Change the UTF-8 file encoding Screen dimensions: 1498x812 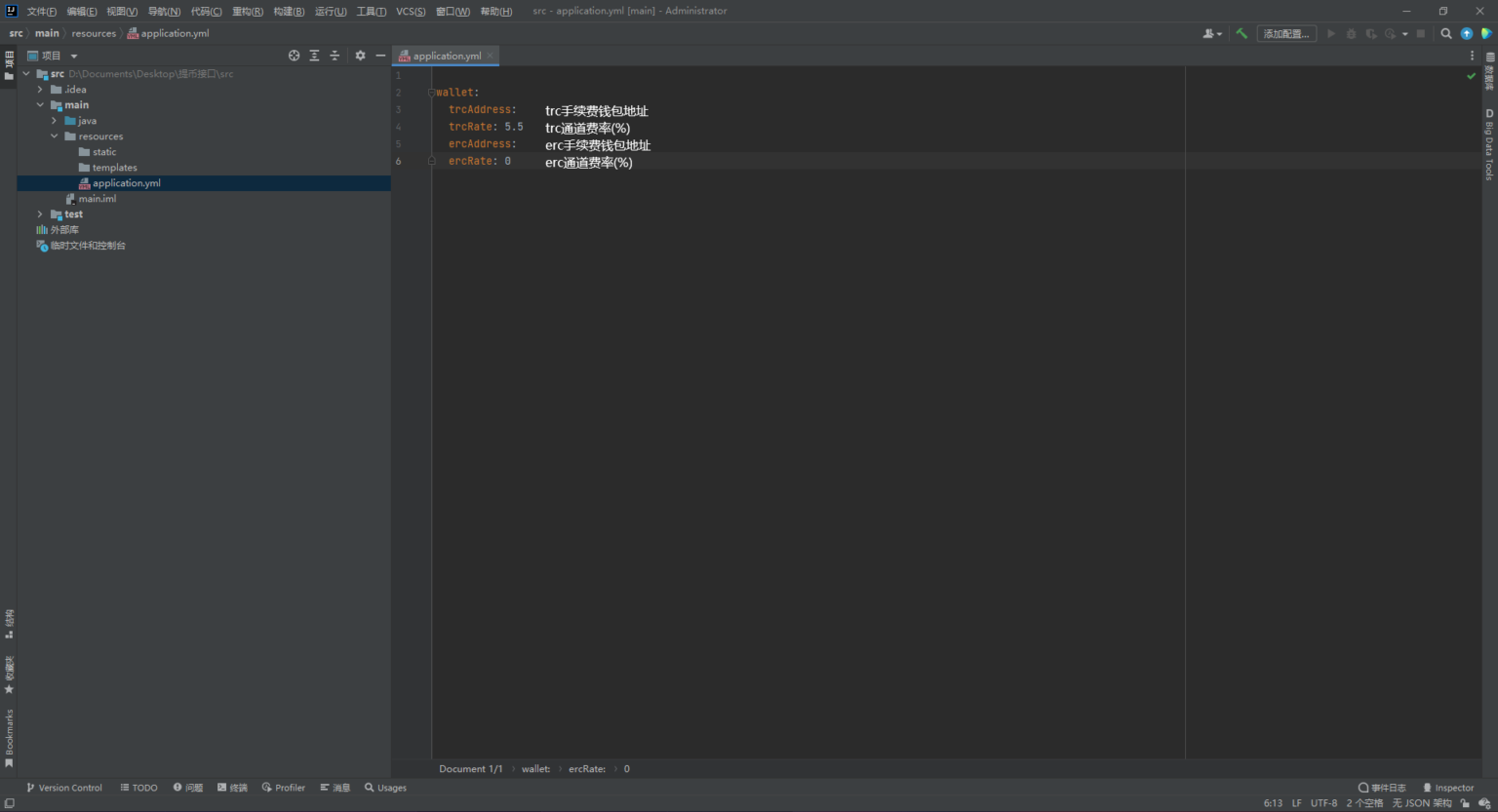(x=1323, y=803)
